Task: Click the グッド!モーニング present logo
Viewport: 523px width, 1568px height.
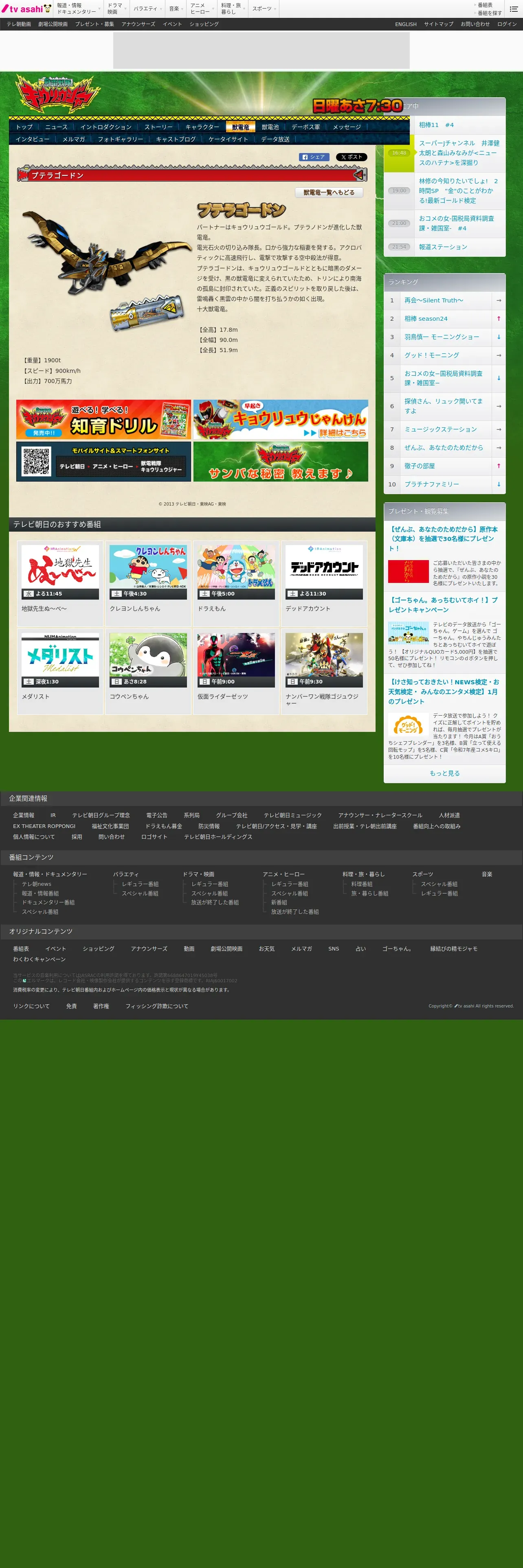Action: pos(408,725)
